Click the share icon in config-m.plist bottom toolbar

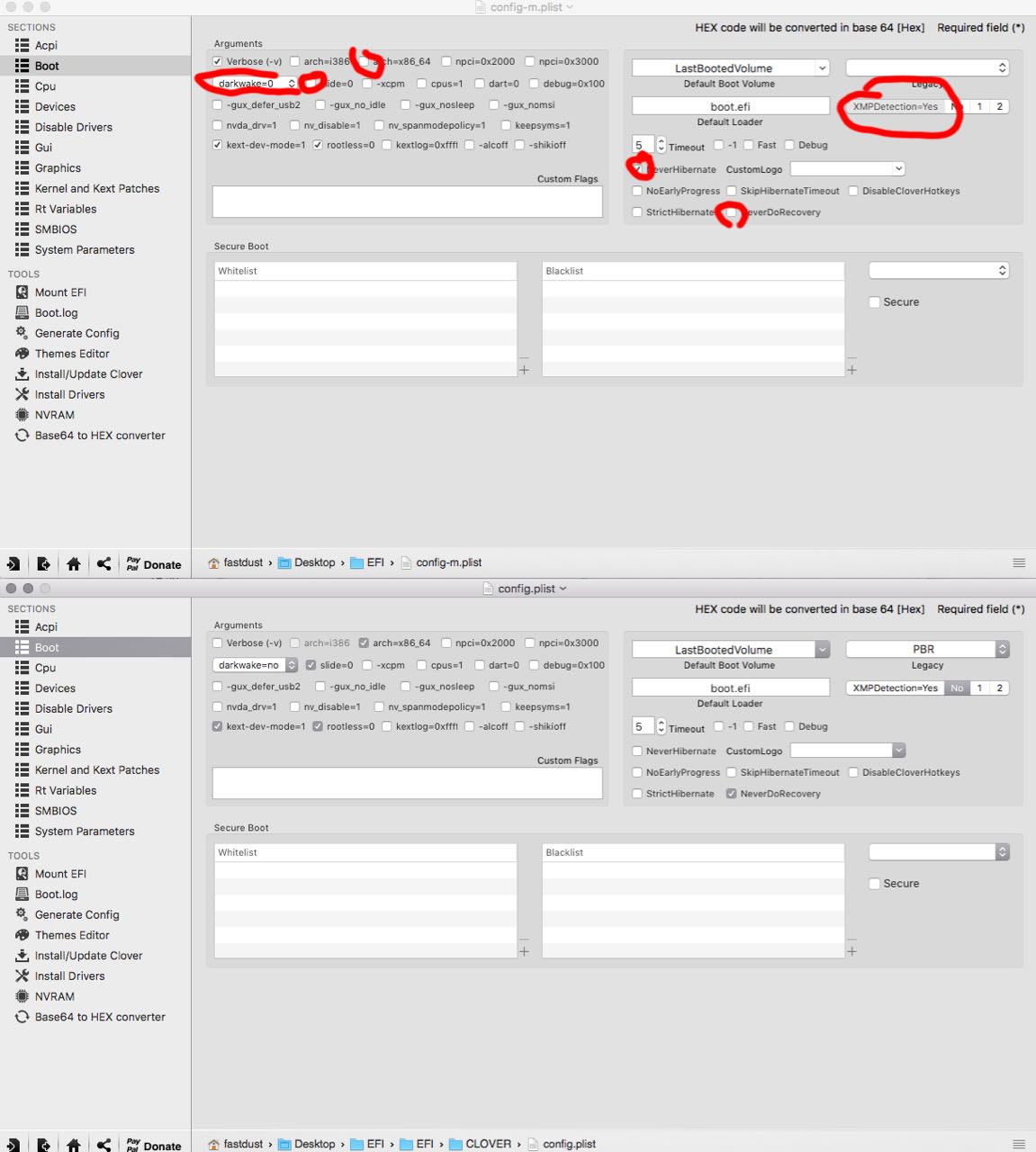104,563
